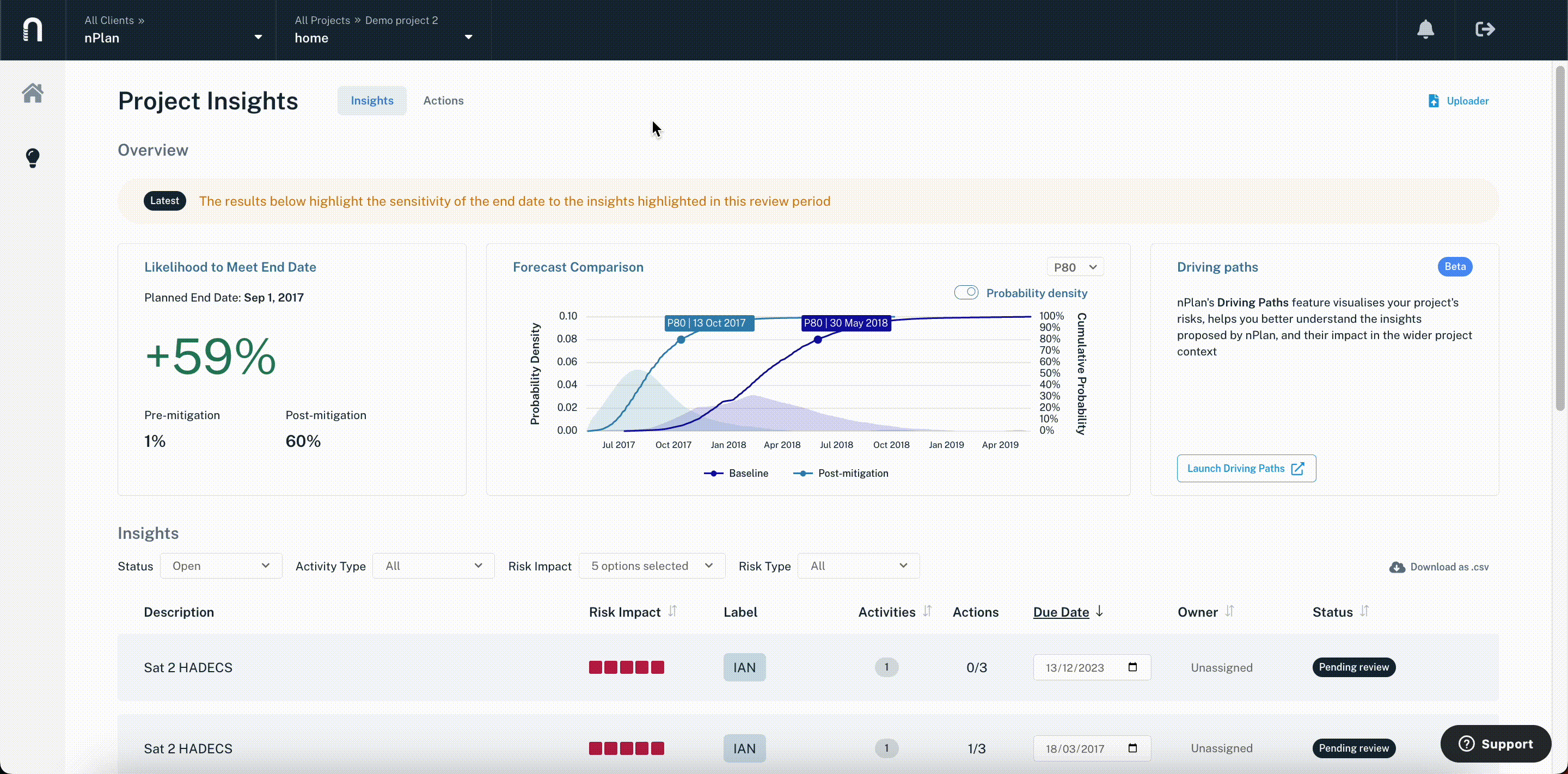
Task: Select the Insights tab
Action: [x=372, y=101]
